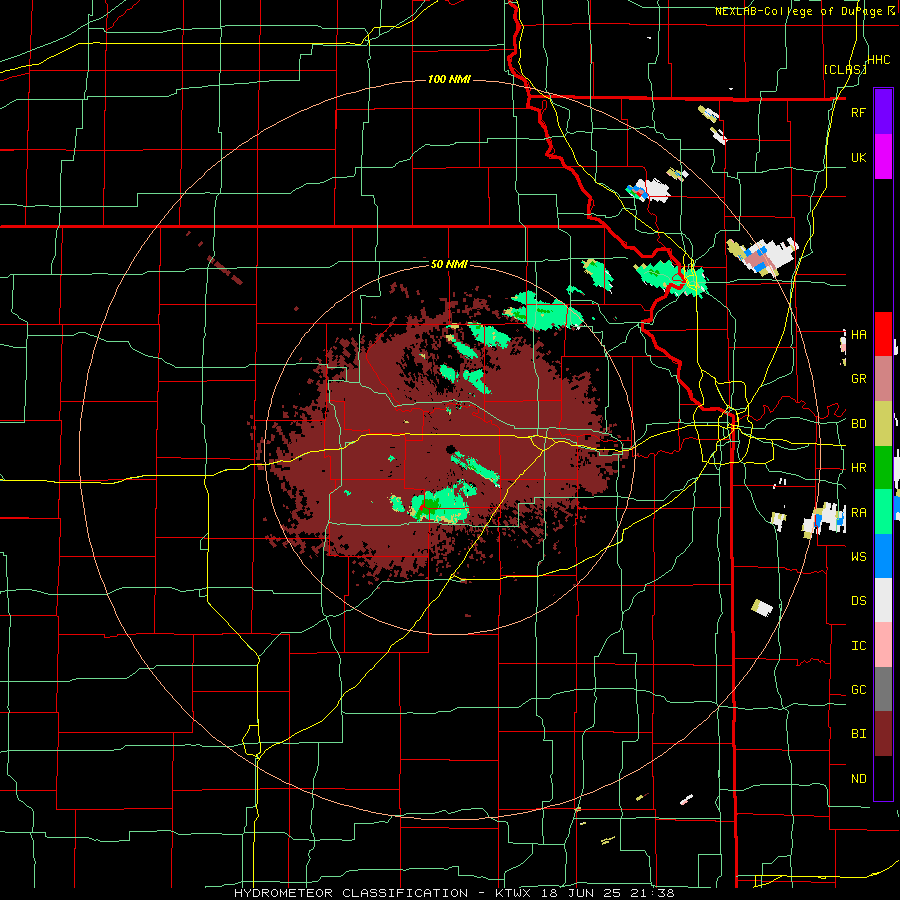Click the light green RA legend swatch

(x=883, y=511)
